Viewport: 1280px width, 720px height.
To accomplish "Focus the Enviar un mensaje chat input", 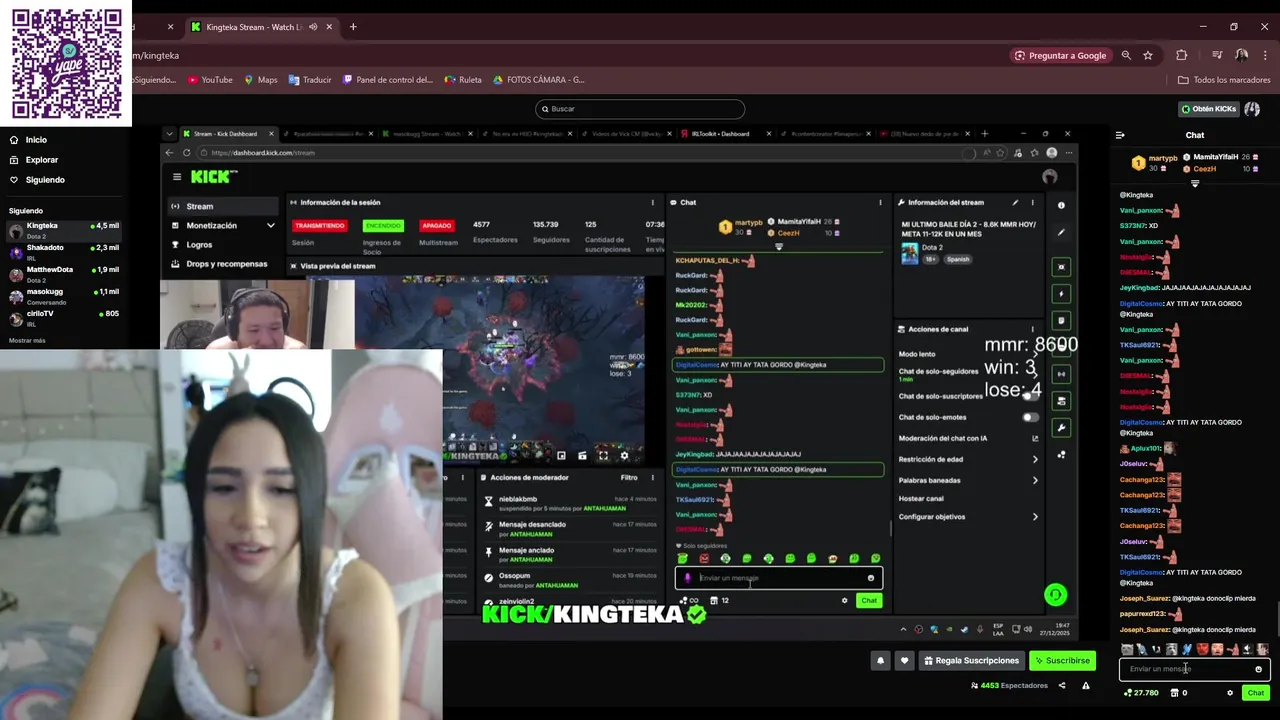I will coord(1194,669).
